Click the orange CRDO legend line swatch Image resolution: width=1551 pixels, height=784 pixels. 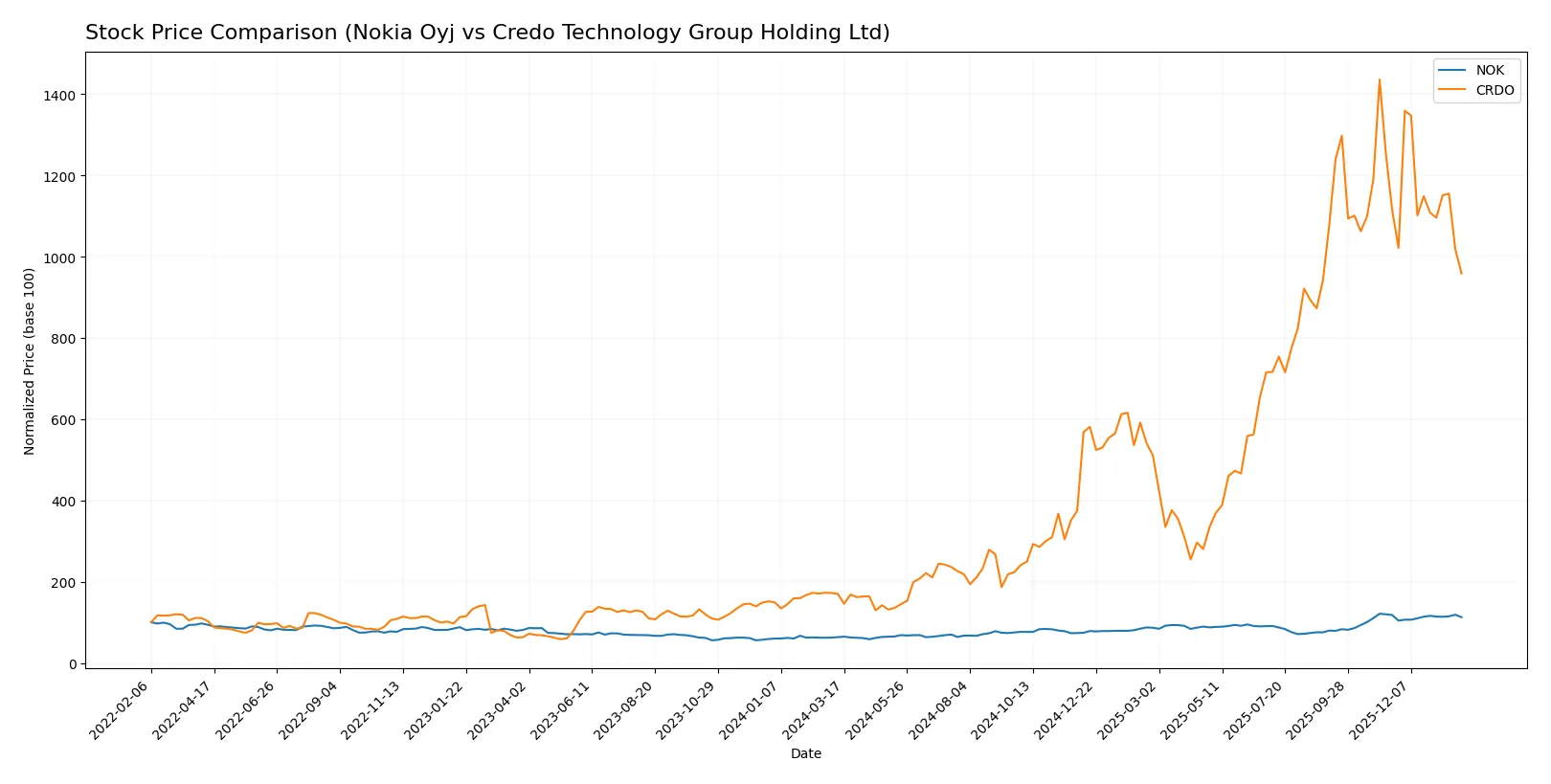coord(1452,90)
